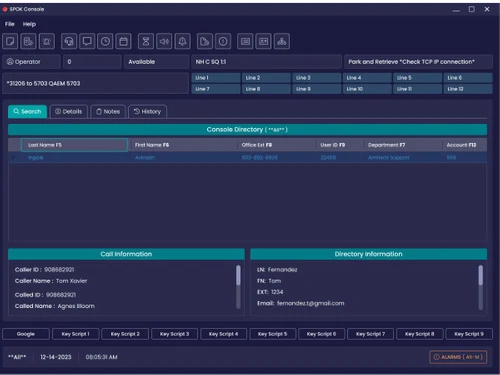The image size is (500, 375).
Task: Open the calendar toolbar icon
Action: coord(123,41)
